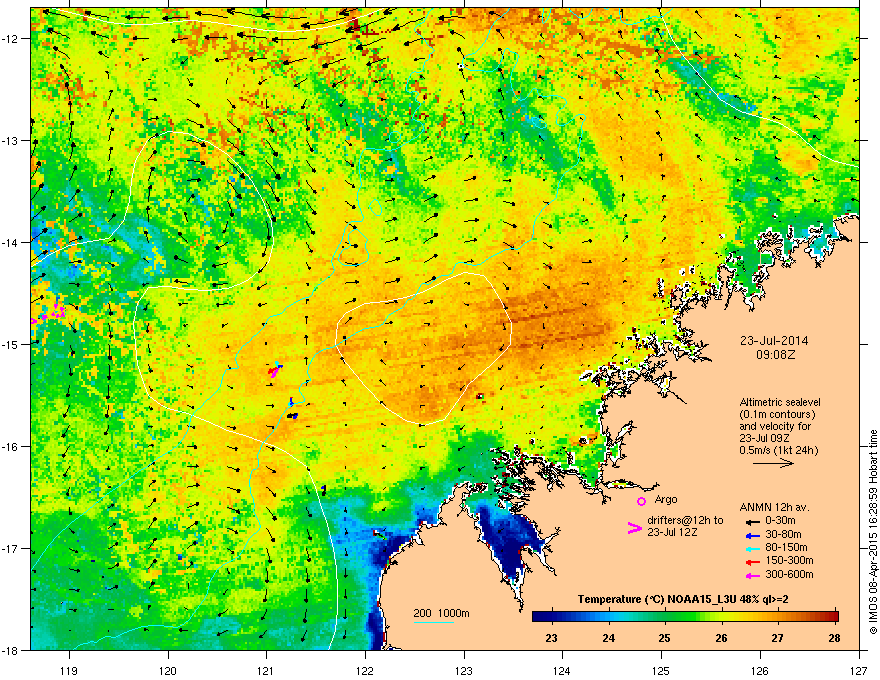The height and width of the screenshot is (680, 880).
Task: Click the red-blue mooring marker near 121E, 15.3S
Action: click(x=274, y=370)
